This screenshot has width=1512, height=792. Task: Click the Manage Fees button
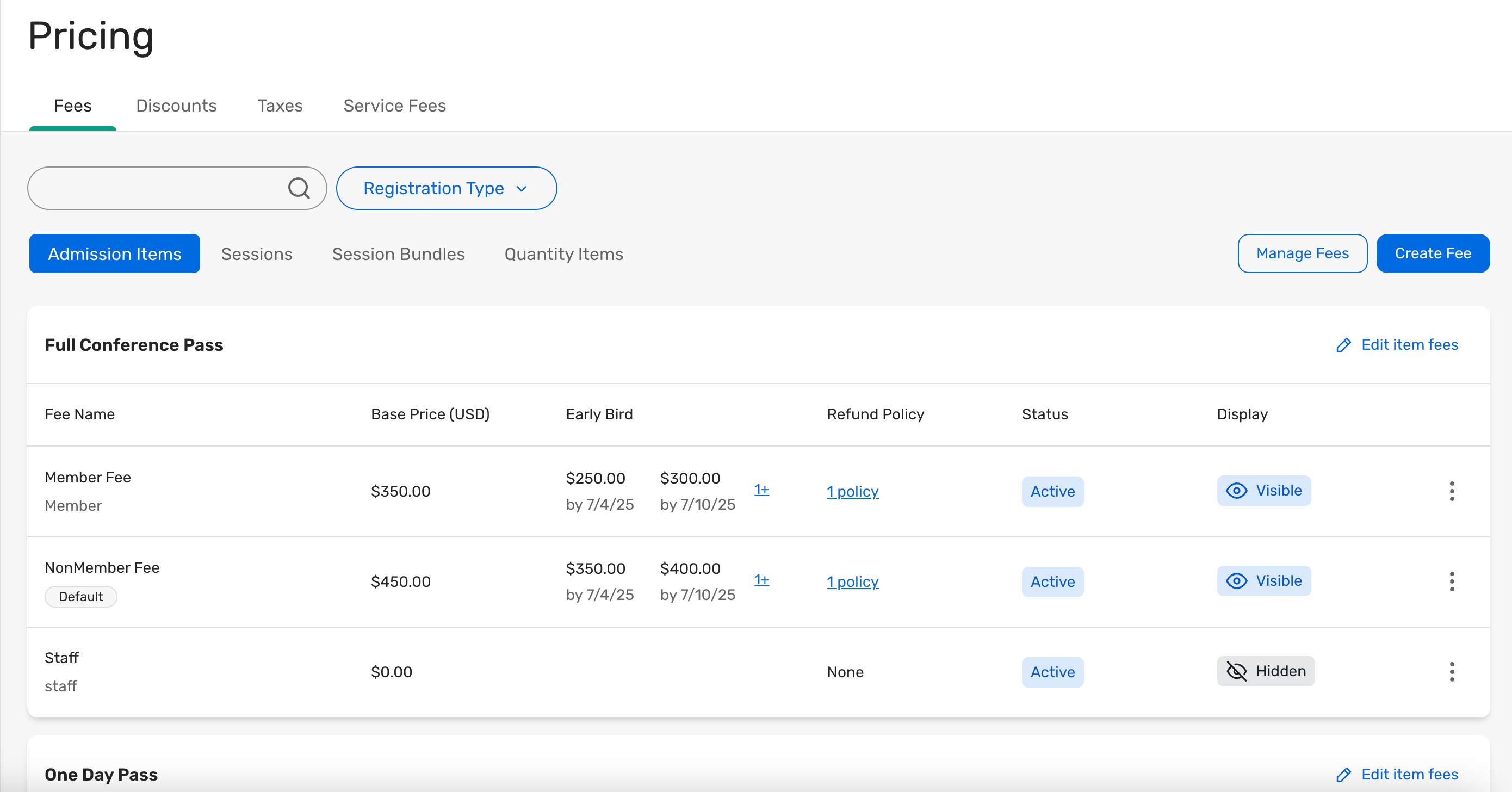(x=1302, y=253)
